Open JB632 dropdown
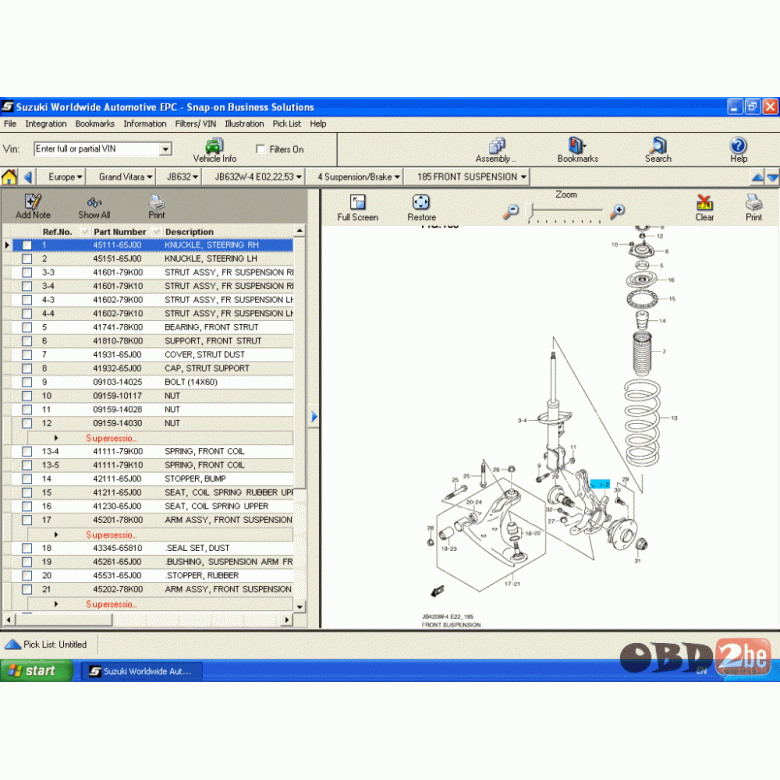This screenshot has width=780, height=780. (x=182, y=177)
